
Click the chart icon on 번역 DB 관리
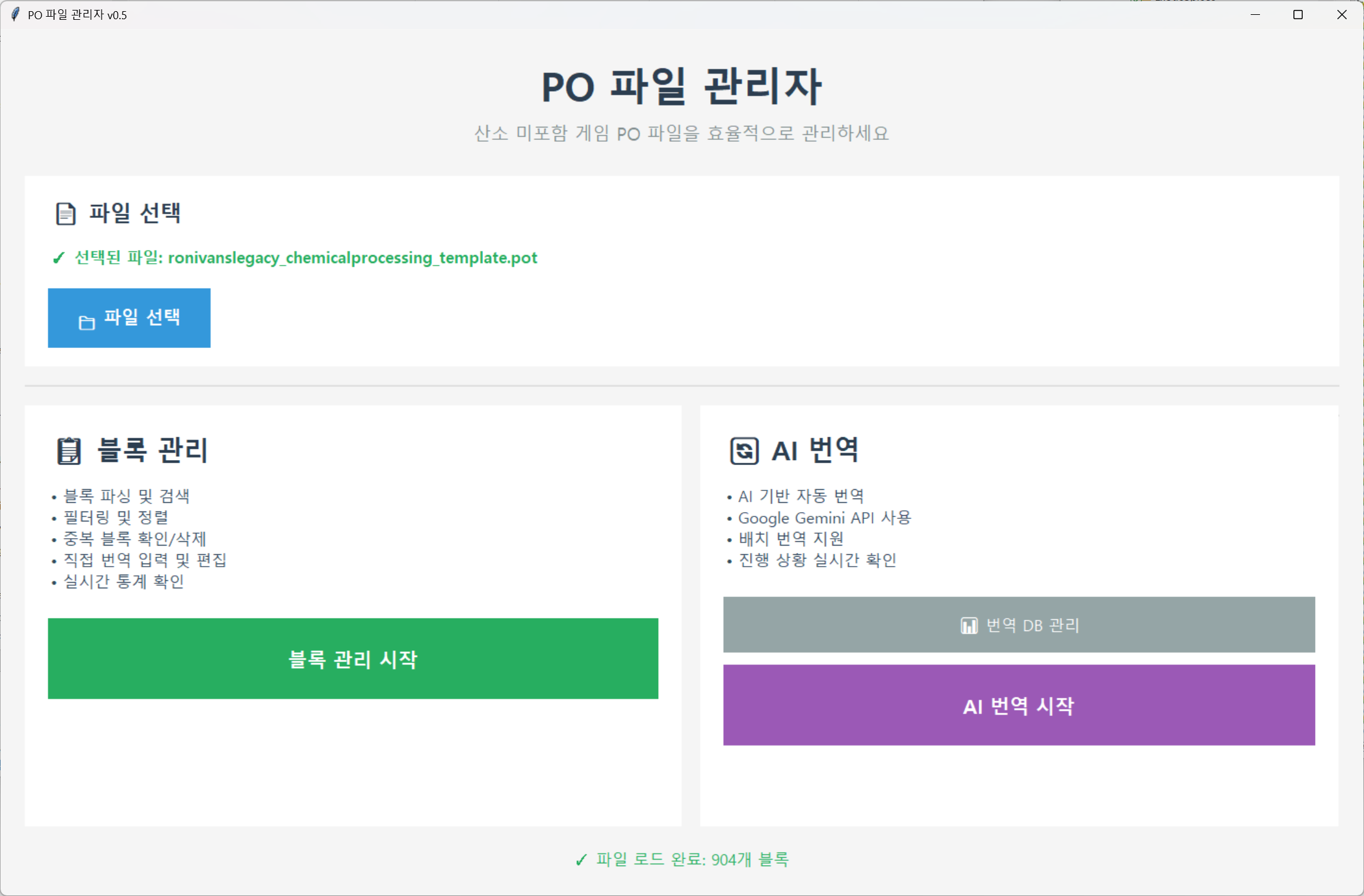(x=968, y=625)
